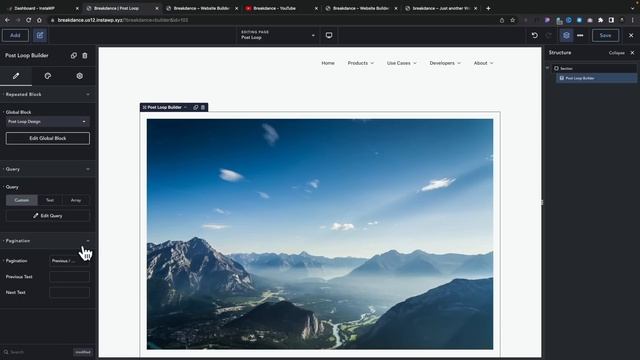
Task: Open the Home menu link
Action: [x=328, y=63]
